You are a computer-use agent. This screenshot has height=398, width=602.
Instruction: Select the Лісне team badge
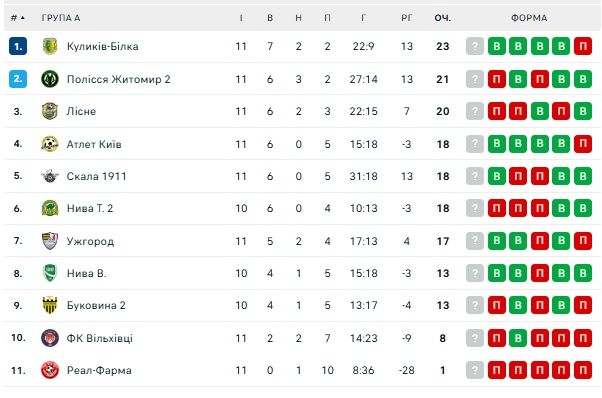pos(50,111)
